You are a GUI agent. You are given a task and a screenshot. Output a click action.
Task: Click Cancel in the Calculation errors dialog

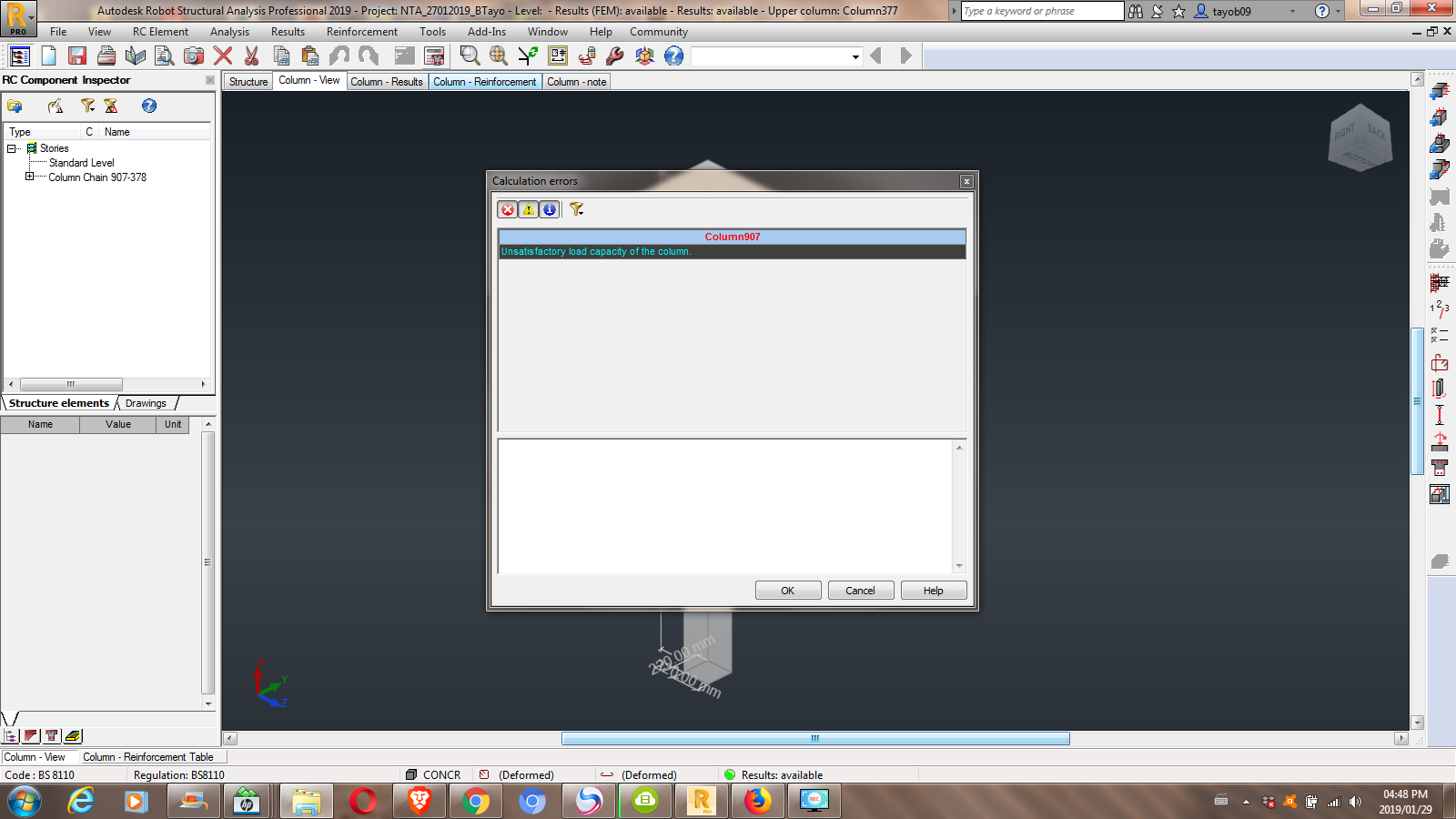pos(859,590)
